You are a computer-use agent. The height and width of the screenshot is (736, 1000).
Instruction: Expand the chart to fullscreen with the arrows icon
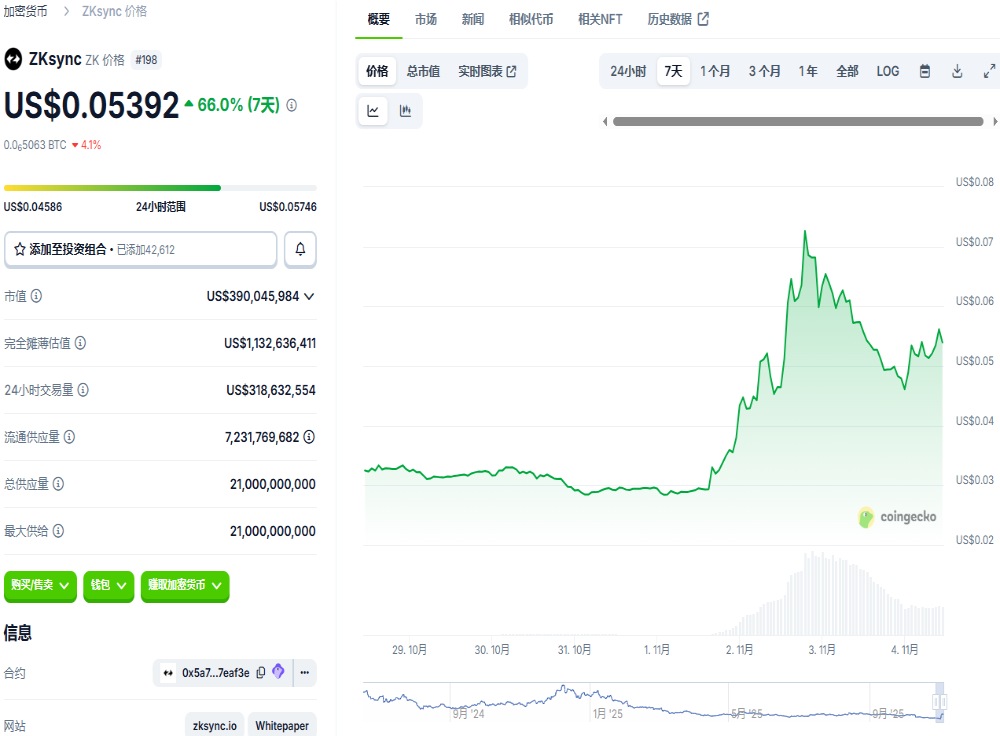point(990,71)
